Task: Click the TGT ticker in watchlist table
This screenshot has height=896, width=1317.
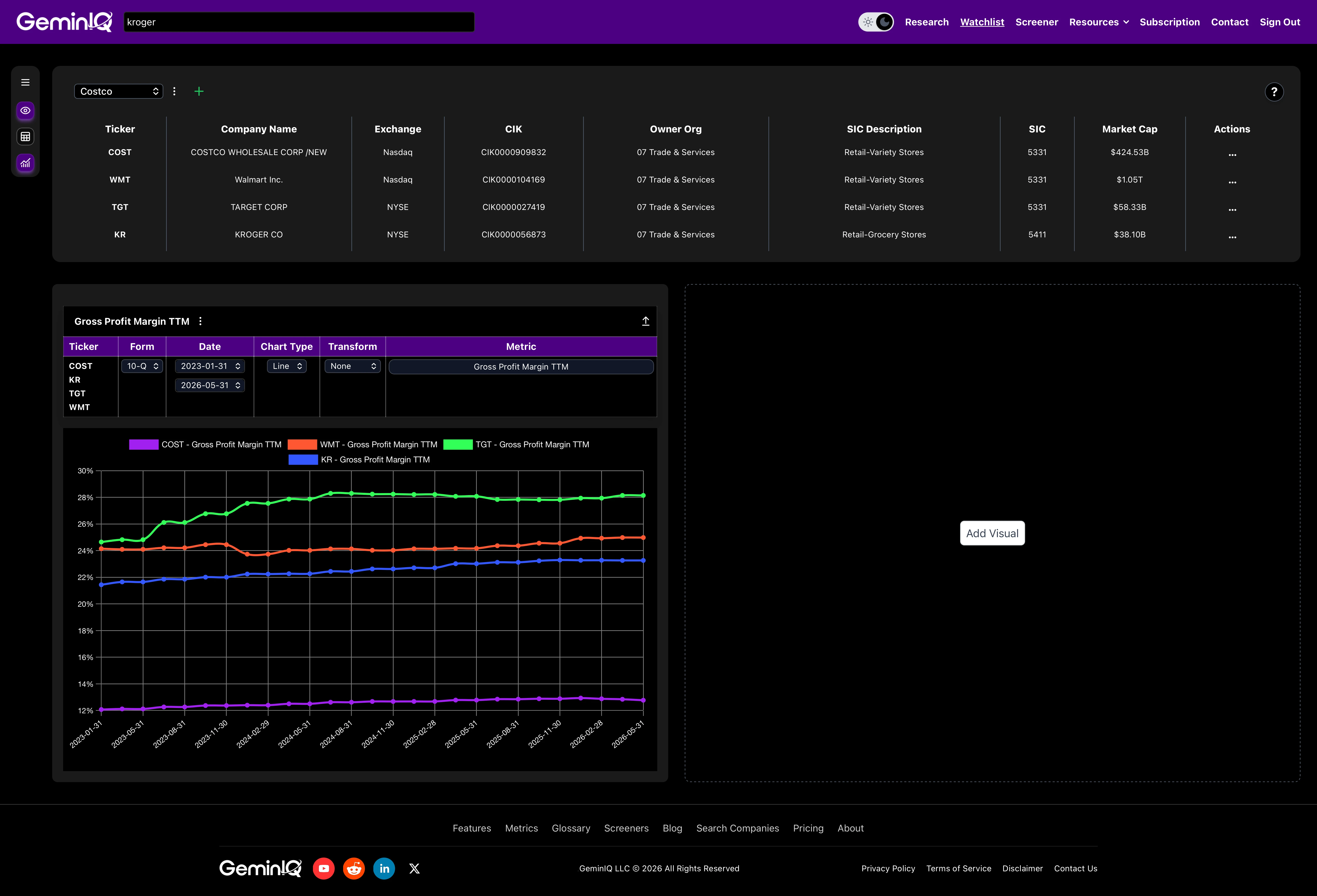Action: pyautogui.click(x=120, y=207)
